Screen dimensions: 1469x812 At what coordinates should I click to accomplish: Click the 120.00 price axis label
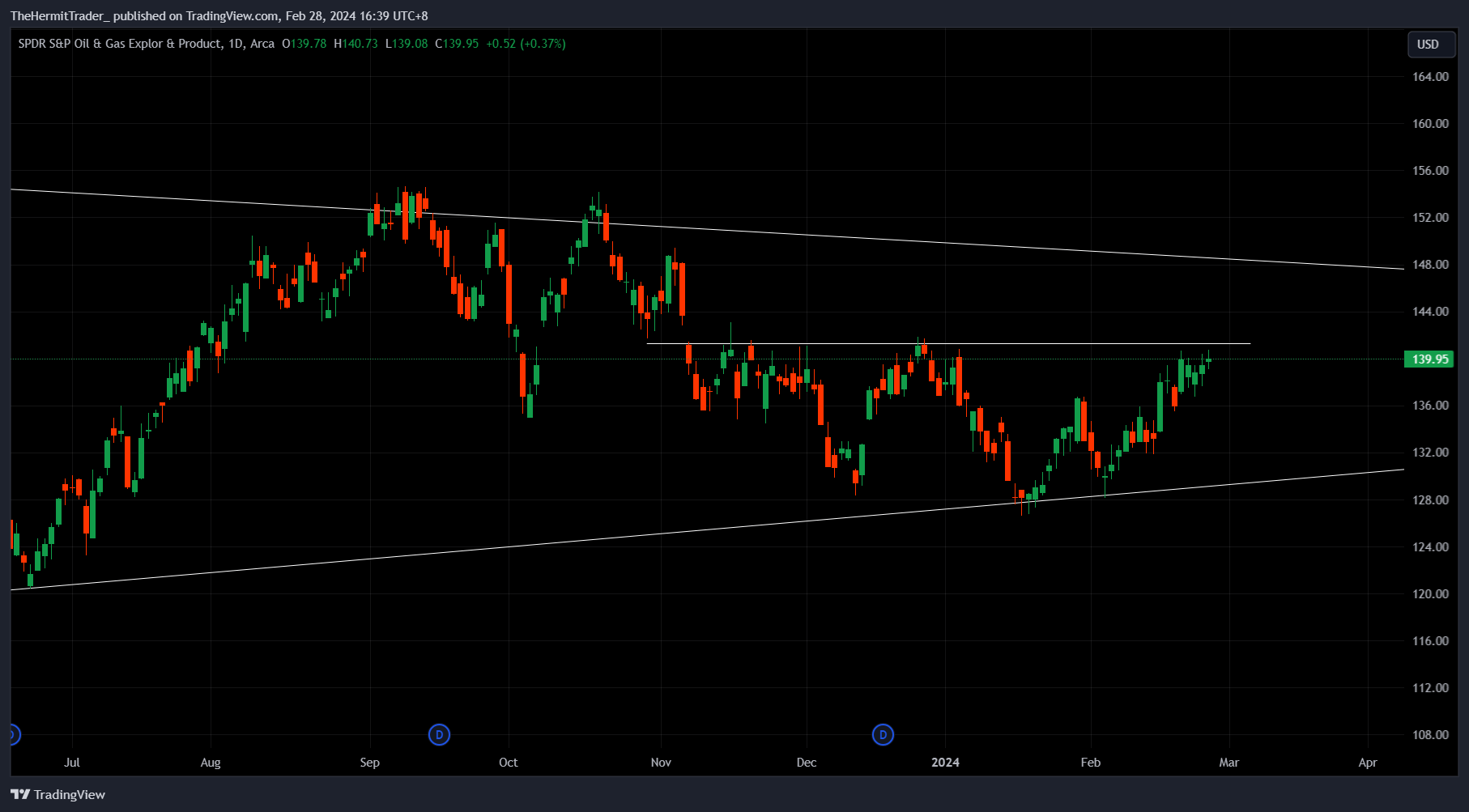click(1430, 594)
